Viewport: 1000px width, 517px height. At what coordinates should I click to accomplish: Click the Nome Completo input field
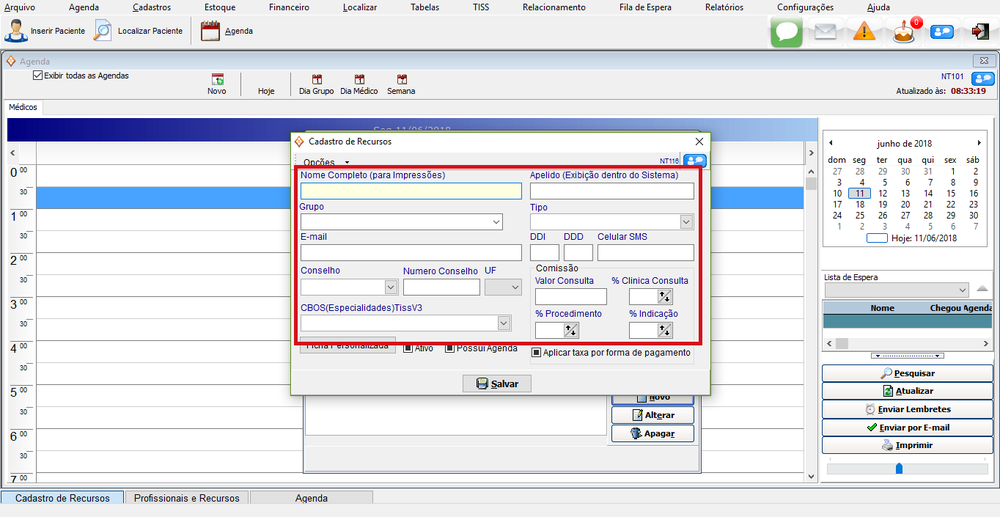[x=410, y=191]
